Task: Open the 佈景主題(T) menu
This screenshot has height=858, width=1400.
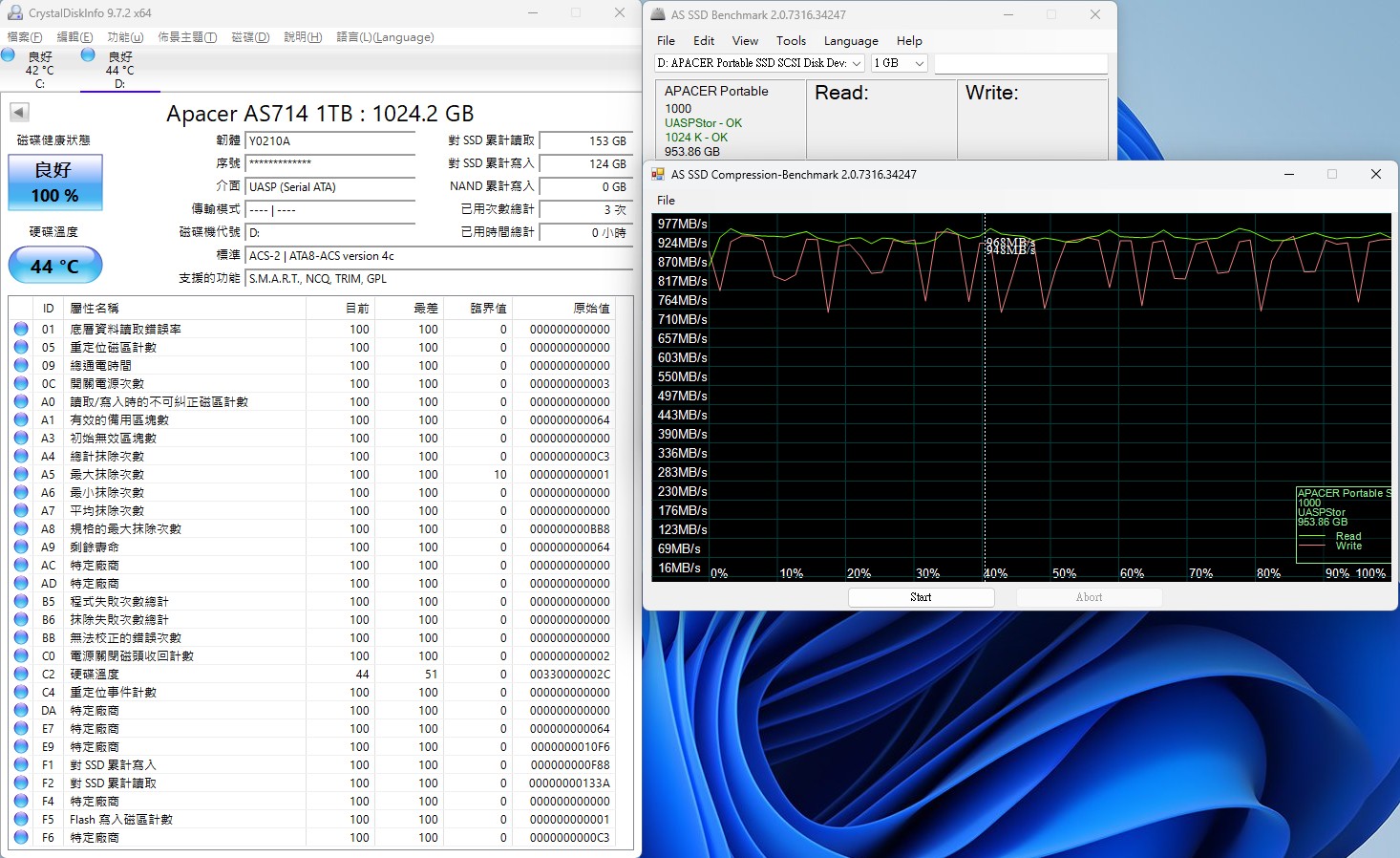Action: [187, 37]
